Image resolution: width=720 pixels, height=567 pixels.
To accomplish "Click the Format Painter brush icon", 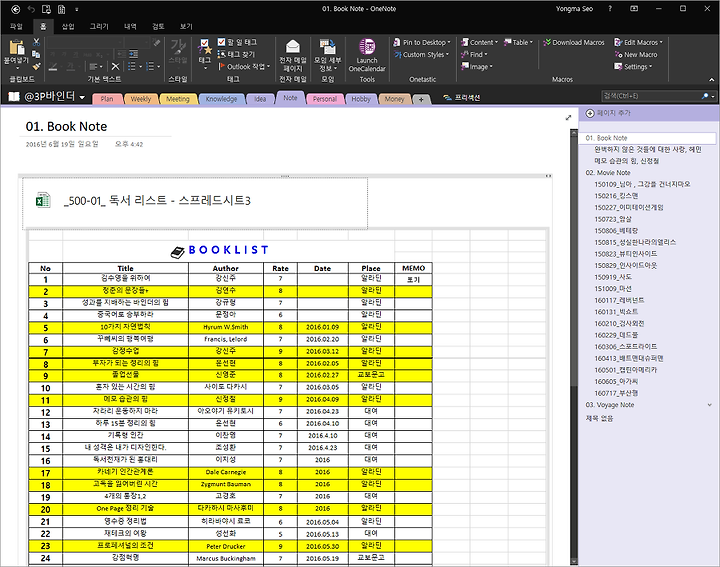I will click(x=36, y=66).
